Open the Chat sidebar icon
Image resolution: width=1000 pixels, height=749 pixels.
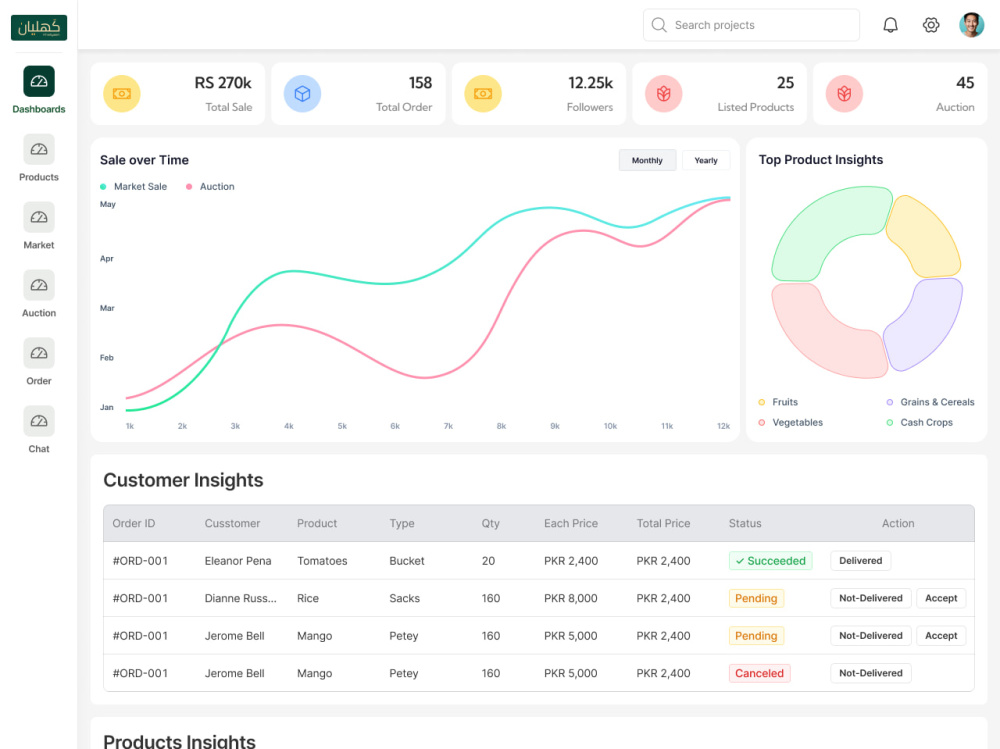point(39,421)
